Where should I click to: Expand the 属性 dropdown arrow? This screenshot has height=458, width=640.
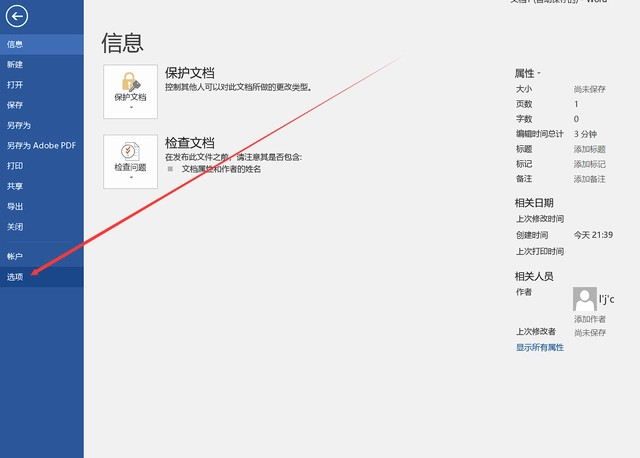click(x=540, y=74)
